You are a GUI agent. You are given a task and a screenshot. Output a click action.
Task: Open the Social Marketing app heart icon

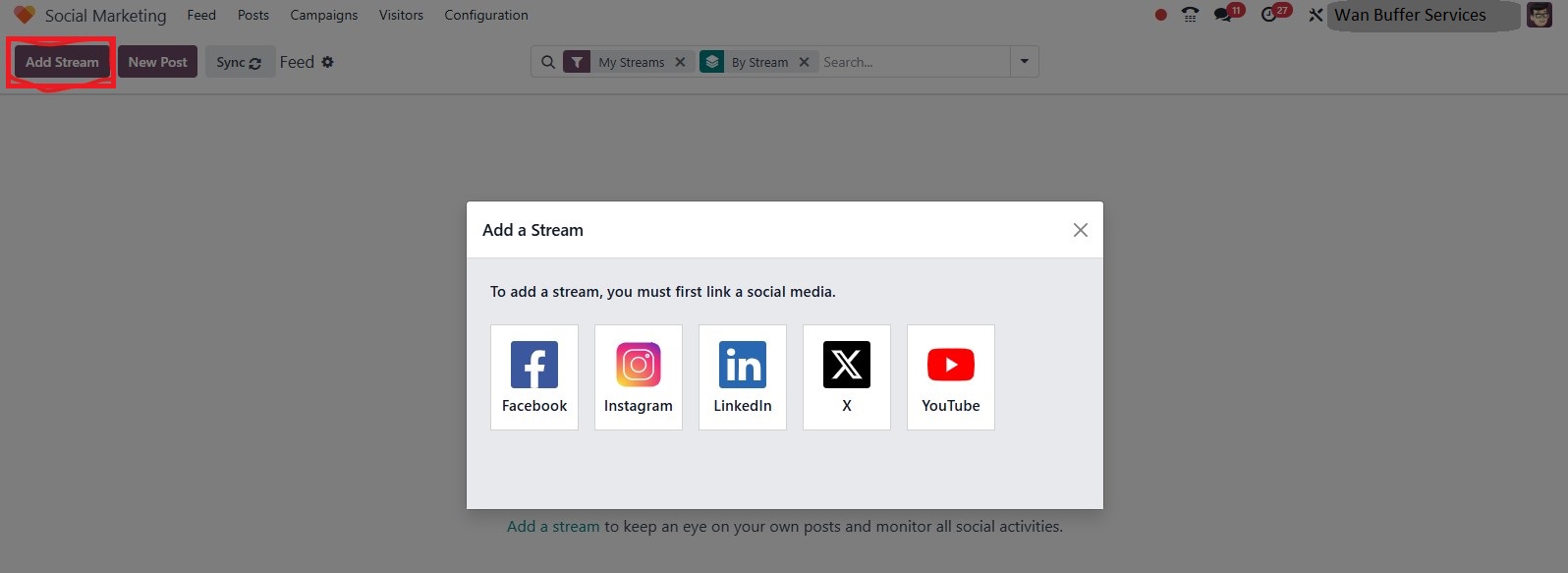pos(24,15)
